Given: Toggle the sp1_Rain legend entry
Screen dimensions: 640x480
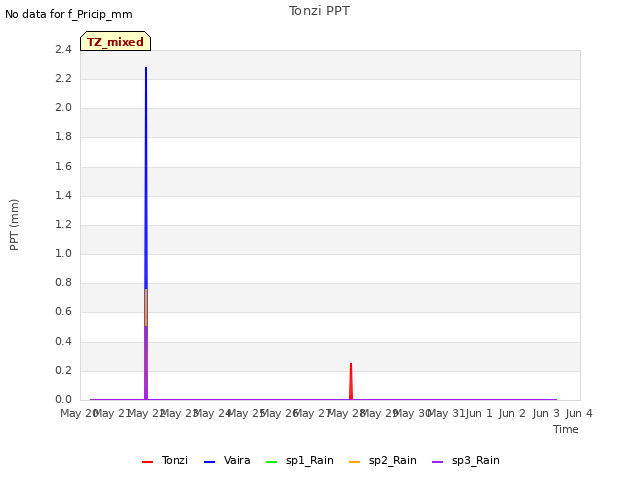Looking at the screenshot, I should [300, 461].
